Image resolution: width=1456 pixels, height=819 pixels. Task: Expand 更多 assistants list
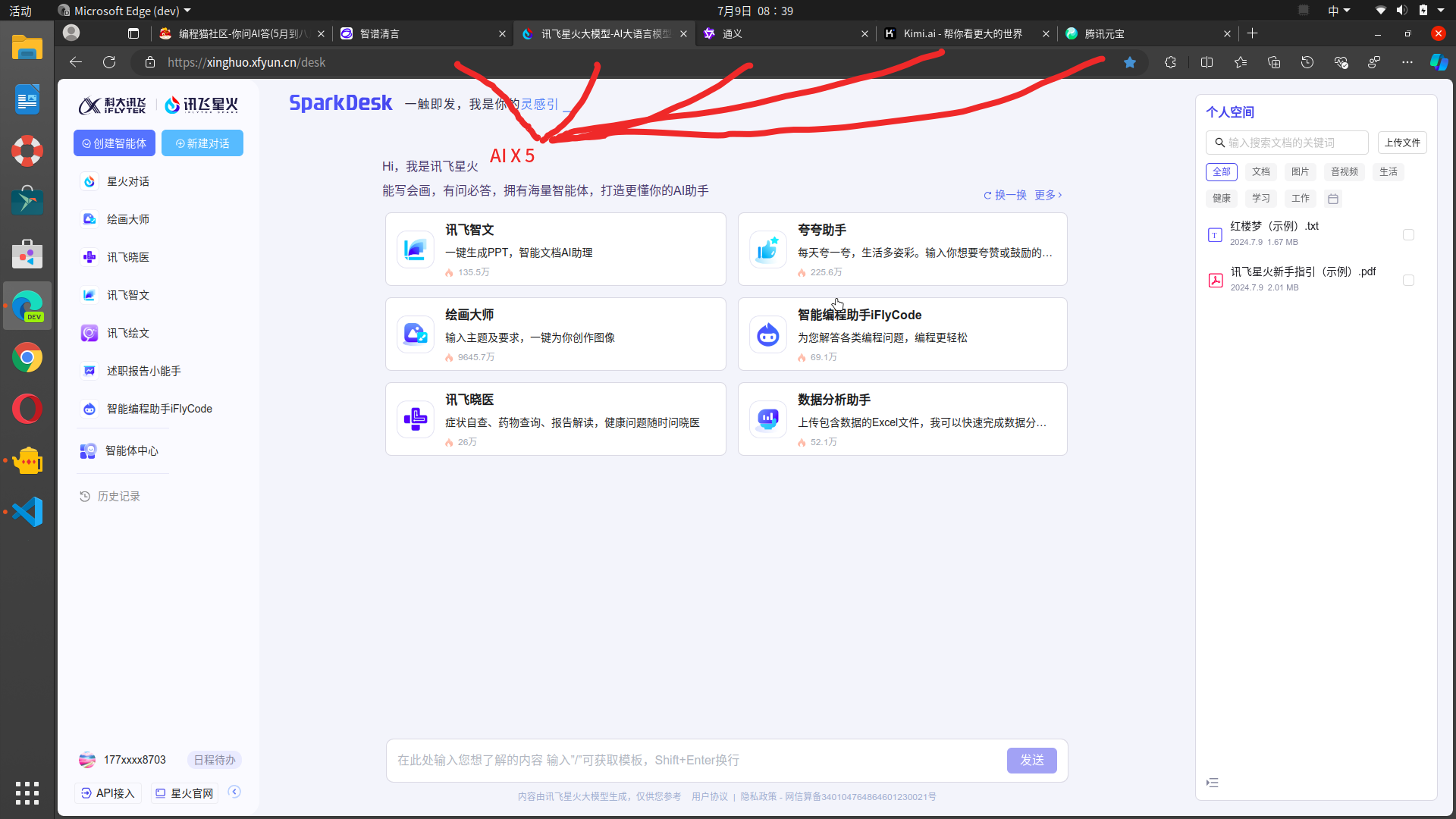(1048, 195)
